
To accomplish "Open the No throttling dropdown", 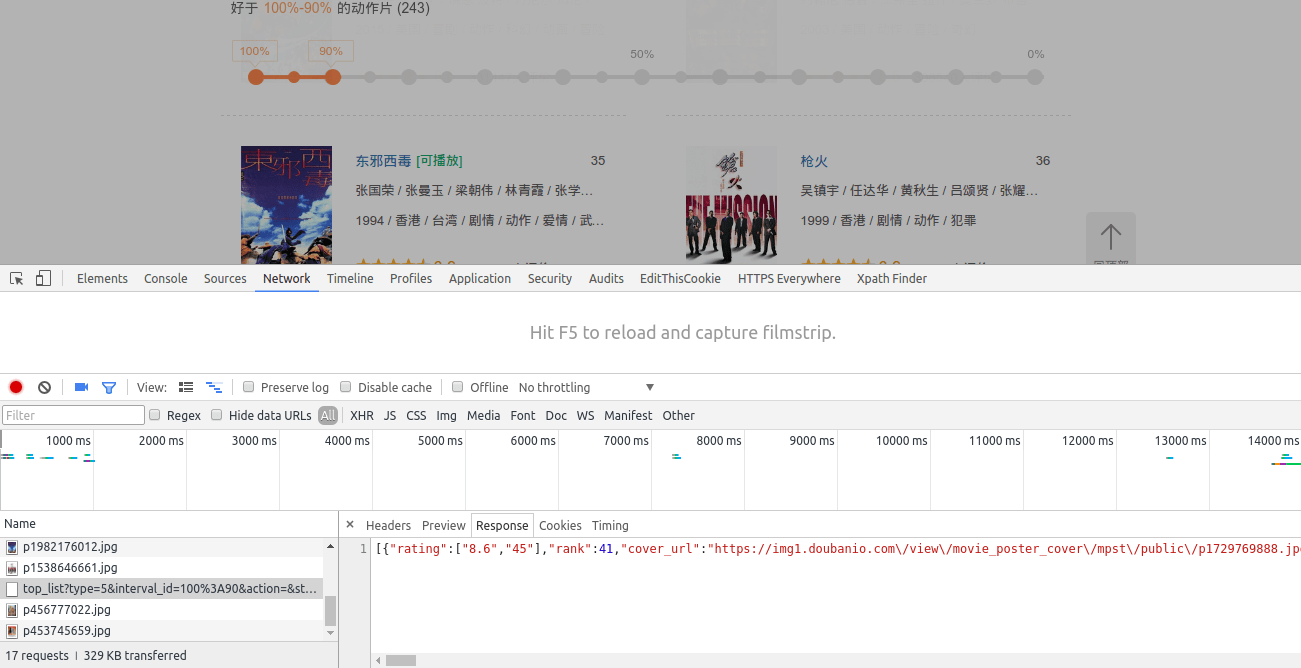I will pyautogui.click(x=586, y=387).
